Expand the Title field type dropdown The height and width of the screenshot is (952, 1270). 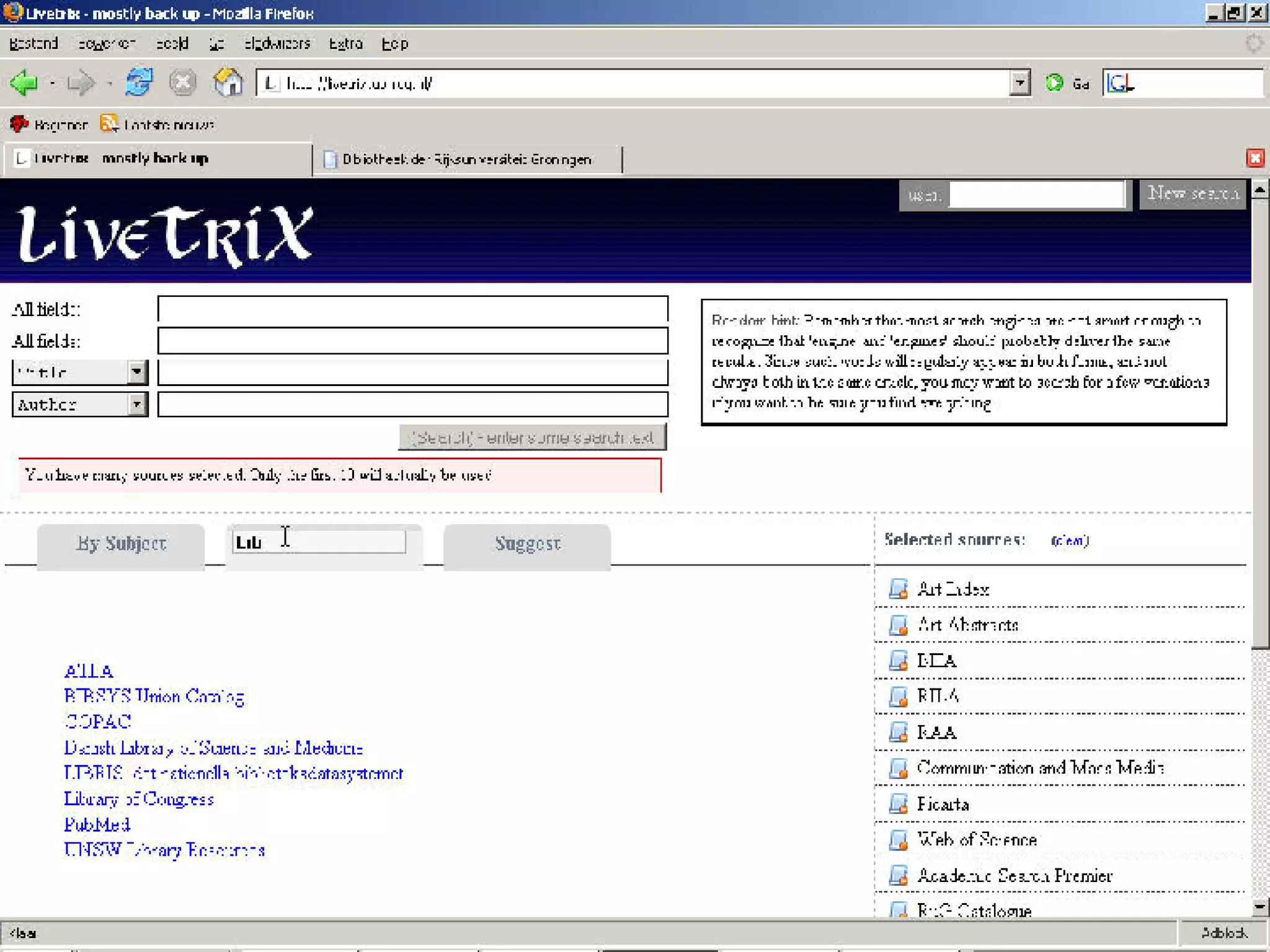137,372
